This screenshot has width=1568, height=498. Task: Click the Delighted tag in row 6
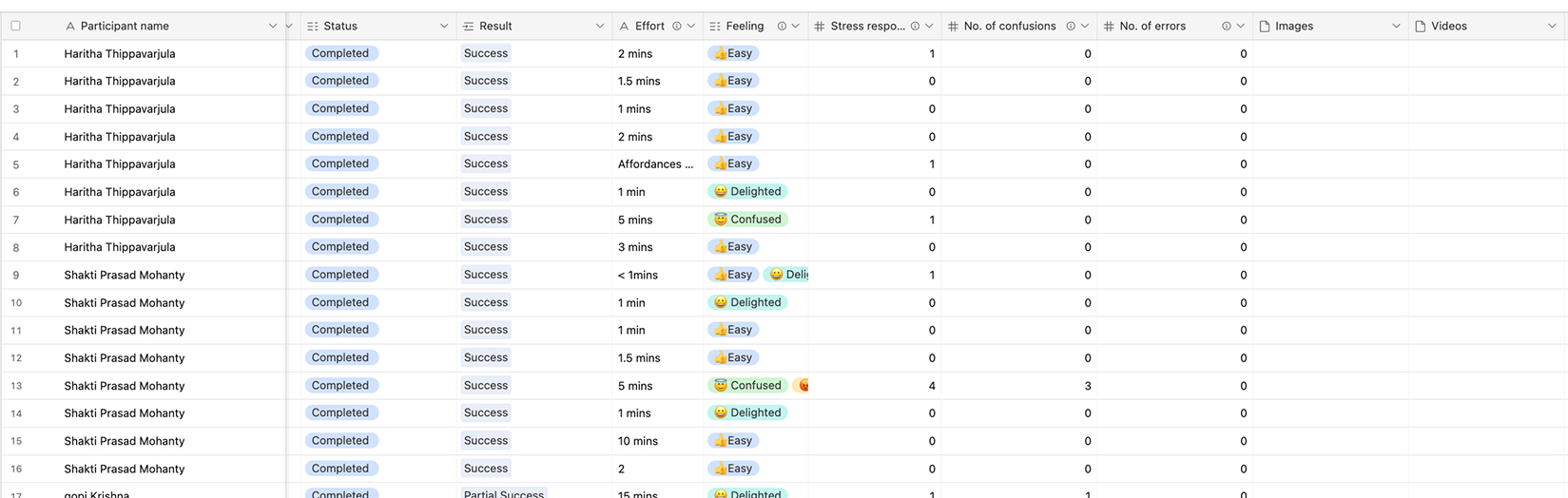click(x=747, y=192)
